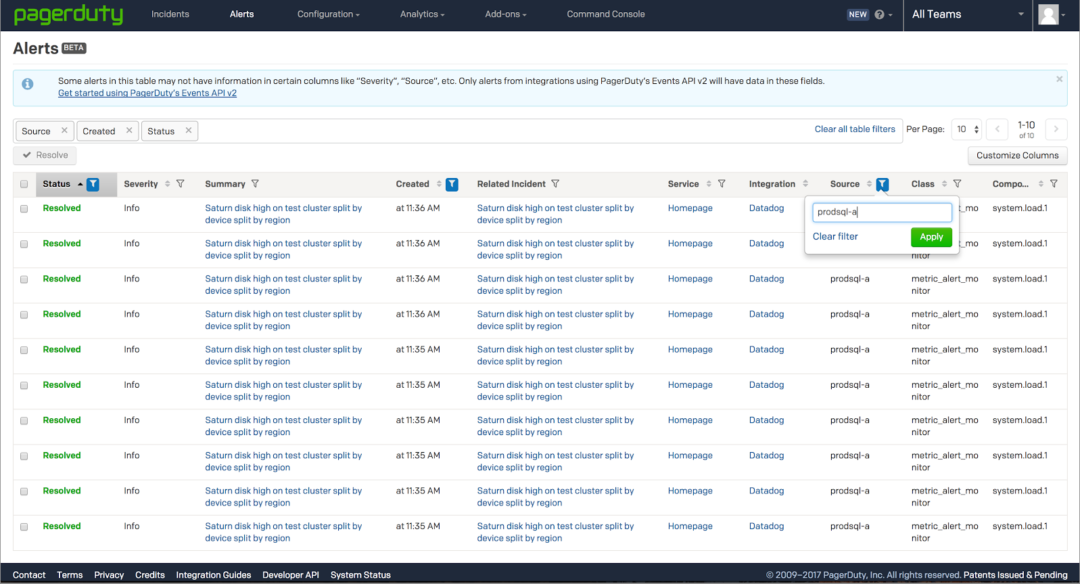Select the checkbox on the last Resolved row
Viewport: 1080px width, 584px height.
(23, 526)
